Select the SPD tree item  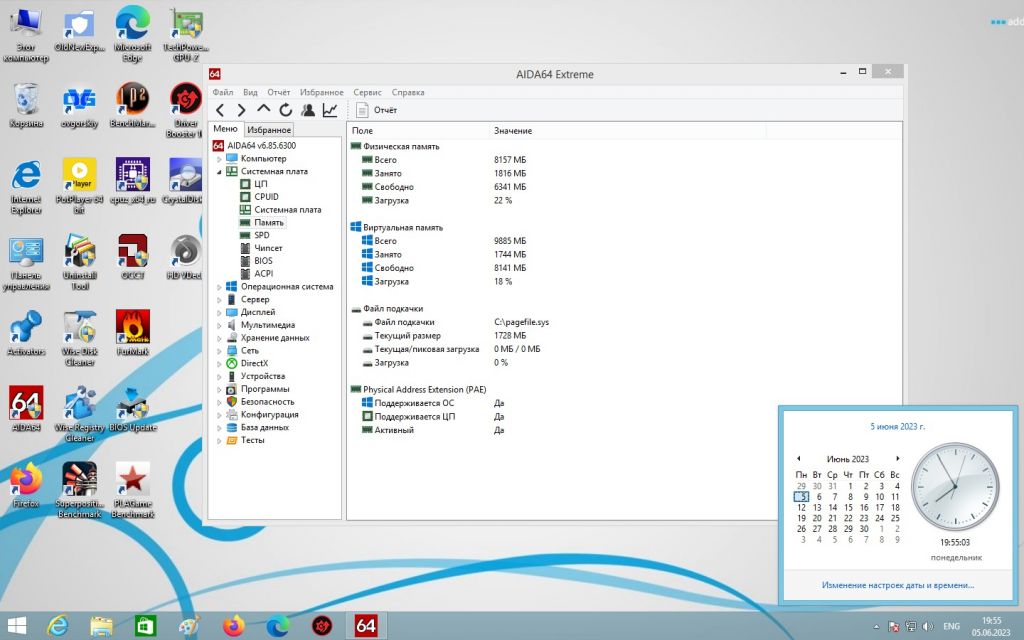262,235
